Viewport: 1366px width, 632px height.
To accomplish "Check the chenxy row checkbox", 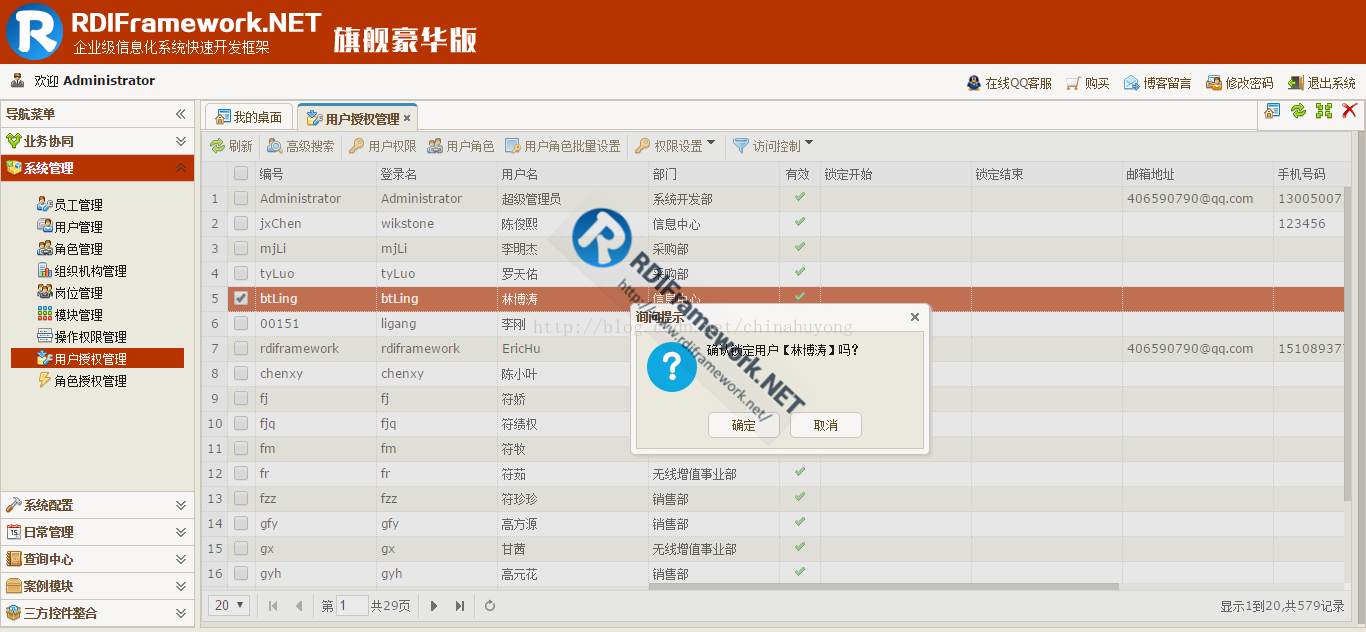I will click(241, 373).
